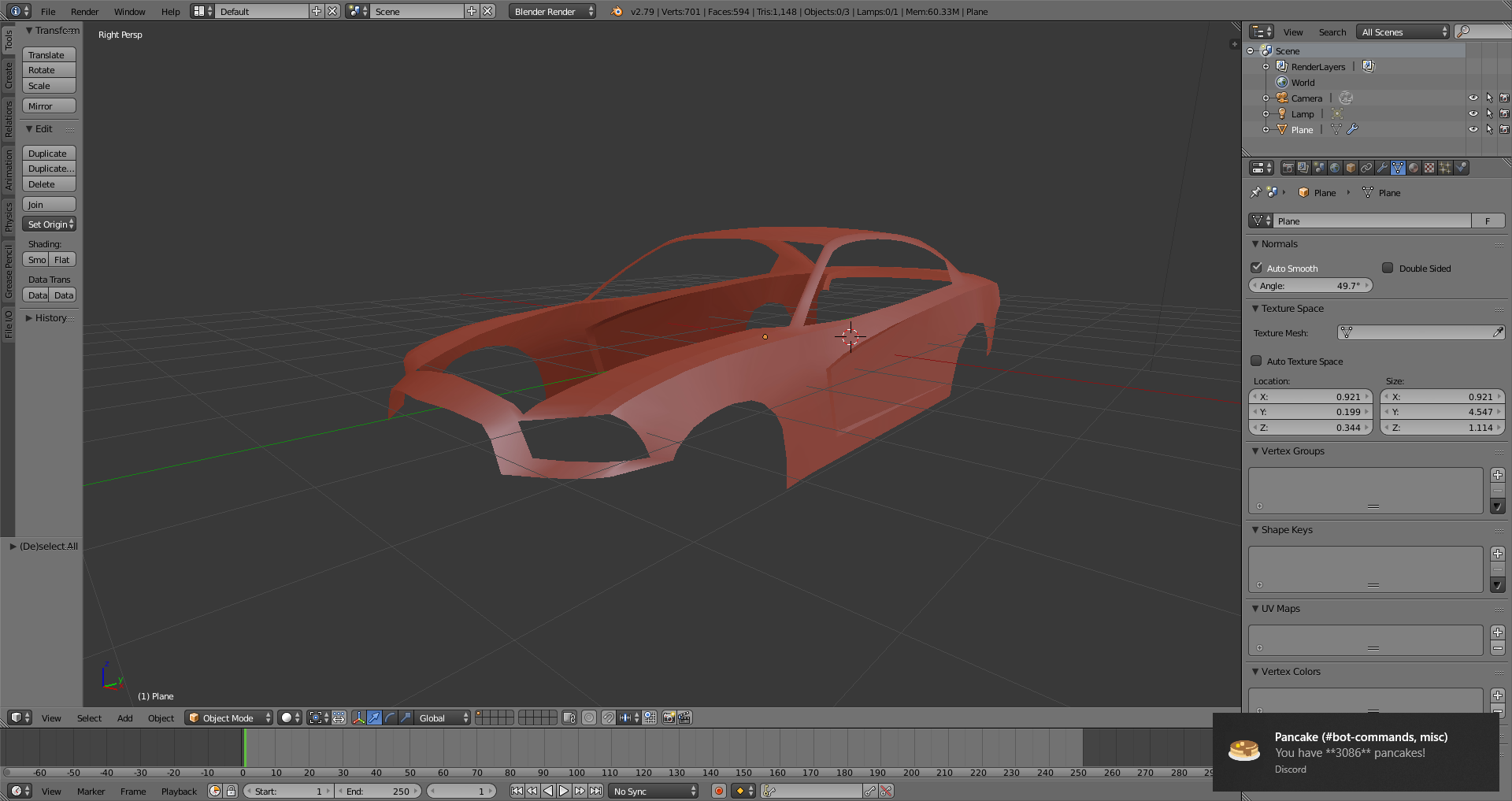
Task: Pin the properties context with pushpin
Action: [x=1255, y=192]
